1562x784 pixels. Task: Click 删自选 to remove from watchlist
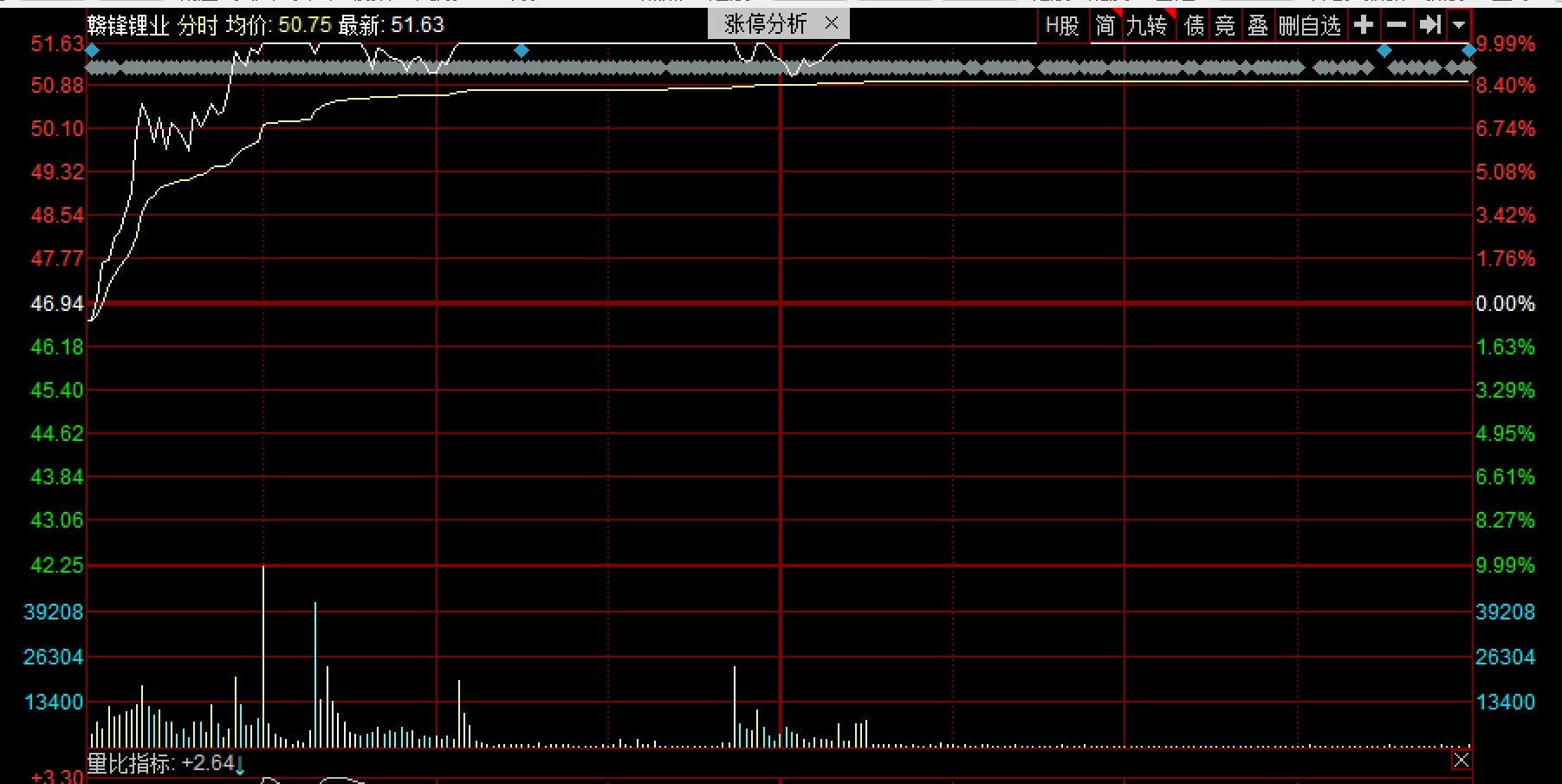pos(1309,26)
